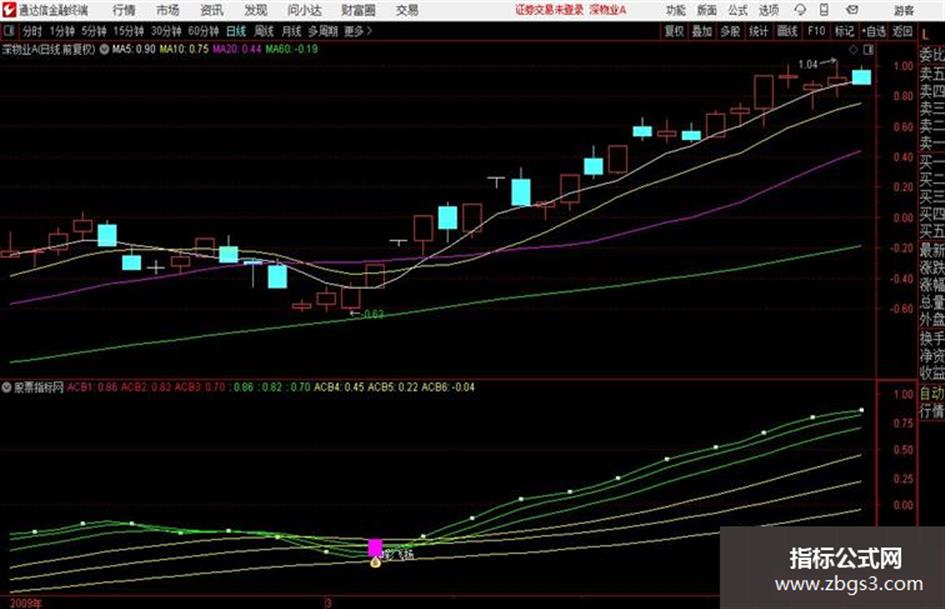
Task: Click the ACB6: -0.04 value
Action: click(448, 387)
